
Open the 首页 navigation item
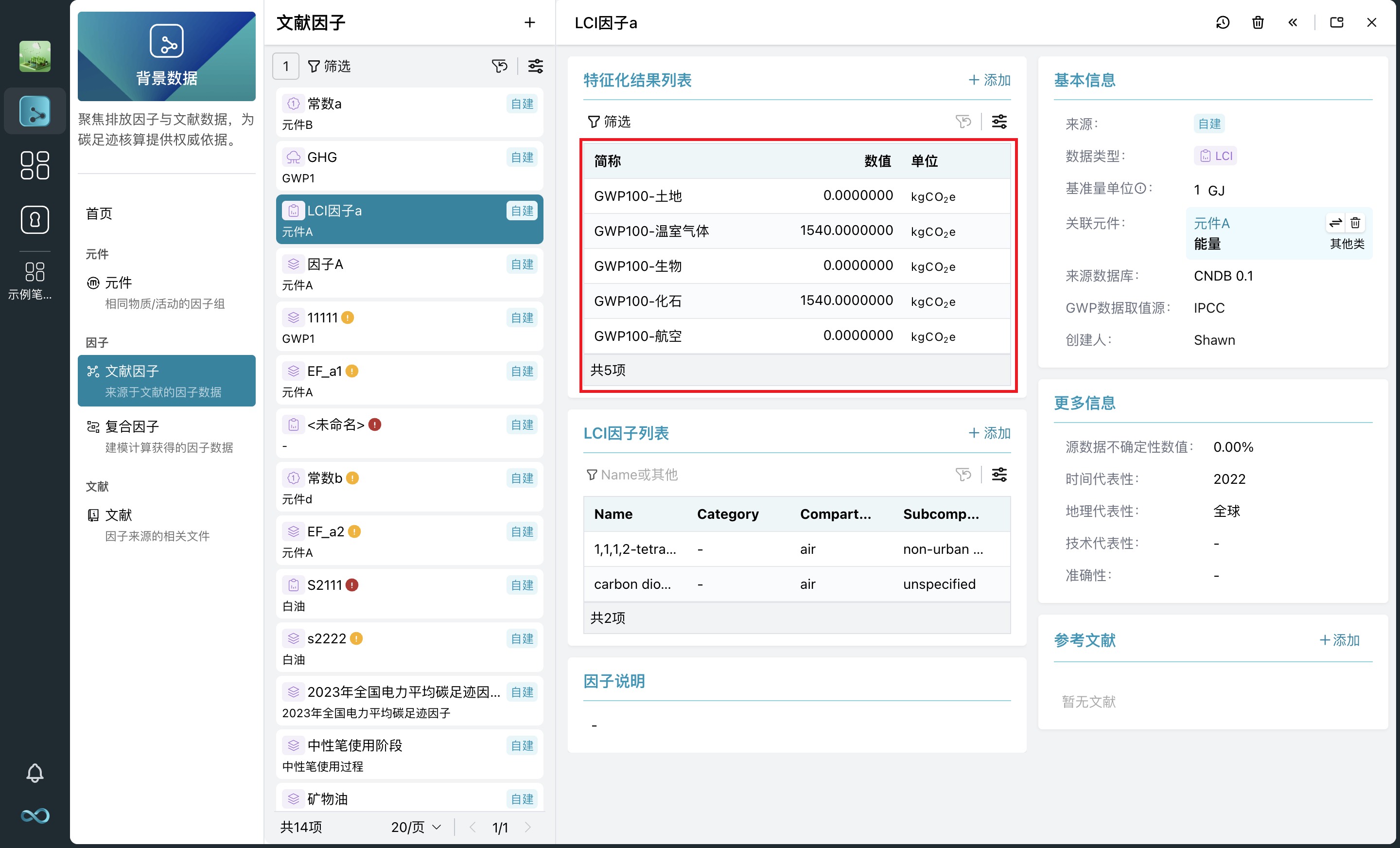tap(100, 214)
